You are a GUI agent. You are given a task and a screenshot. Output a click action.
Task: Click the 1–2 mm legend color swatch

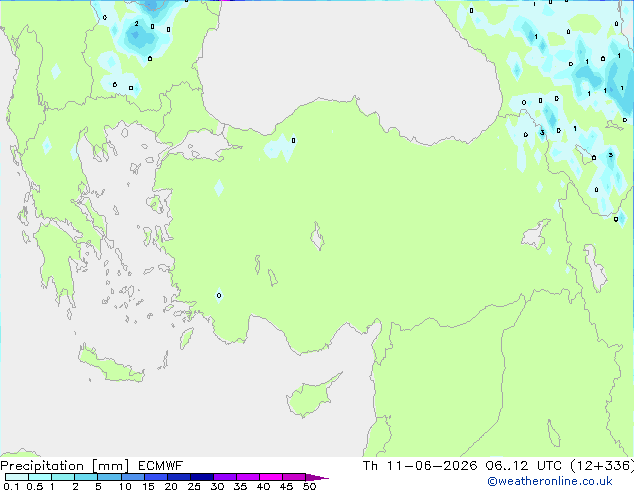[x=63, y=477]
